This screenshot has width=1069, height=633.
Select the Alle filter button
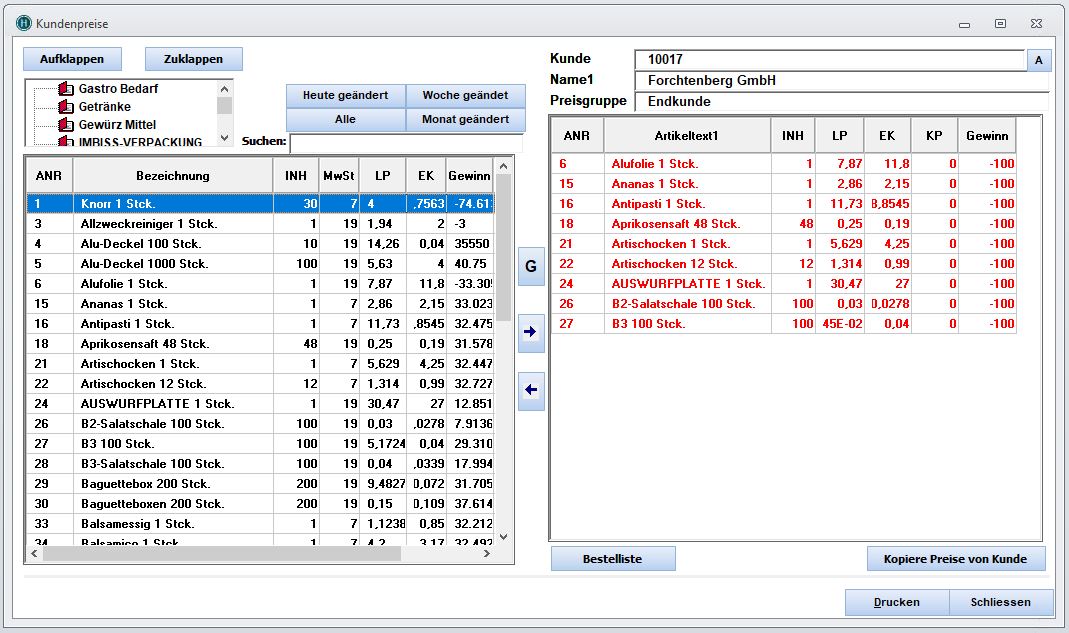click(x=345, y=119)
